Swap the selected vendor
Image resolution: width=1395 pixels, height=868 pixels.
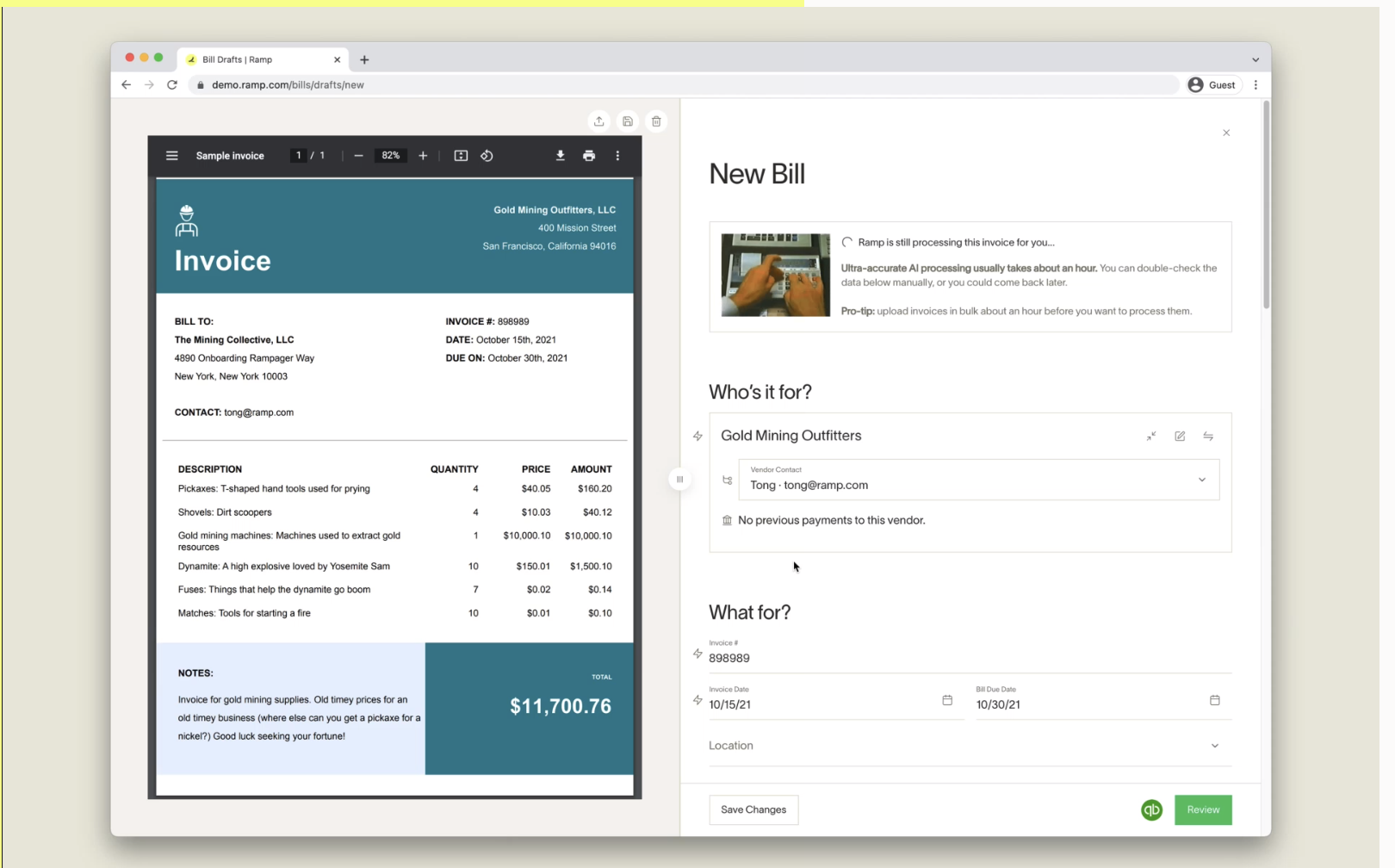click(x=1208, y=437)
